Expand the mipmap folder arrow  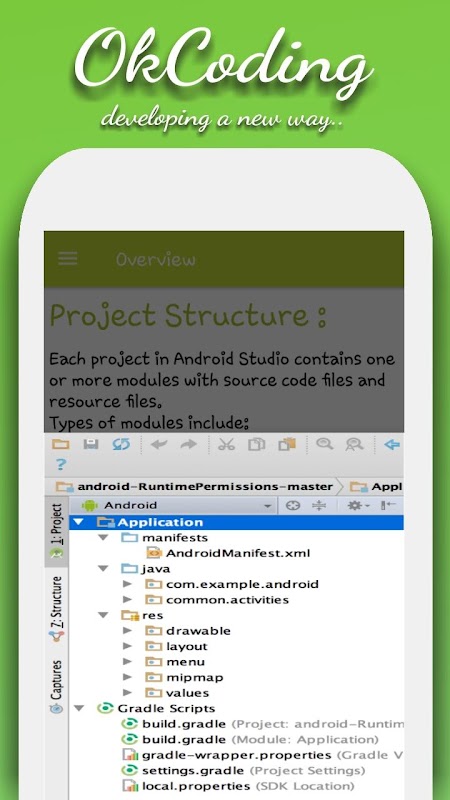[x=128, y=677]
